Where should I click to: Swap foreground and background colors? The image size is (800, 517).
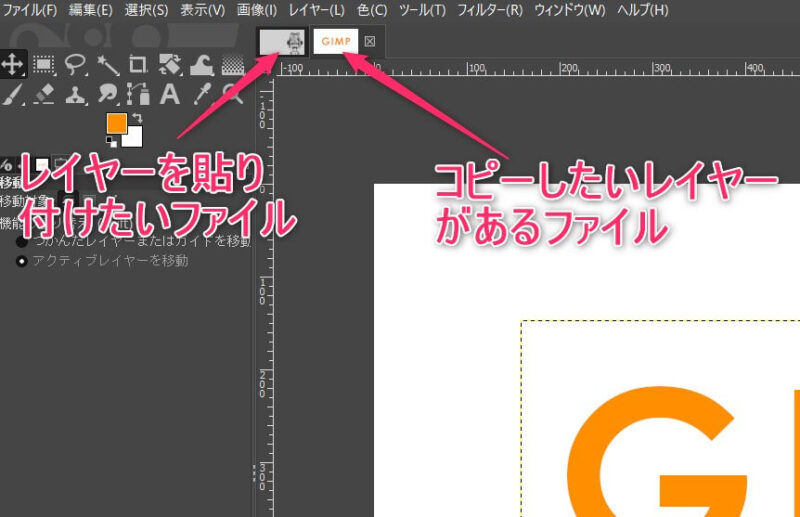coord(137,118)
